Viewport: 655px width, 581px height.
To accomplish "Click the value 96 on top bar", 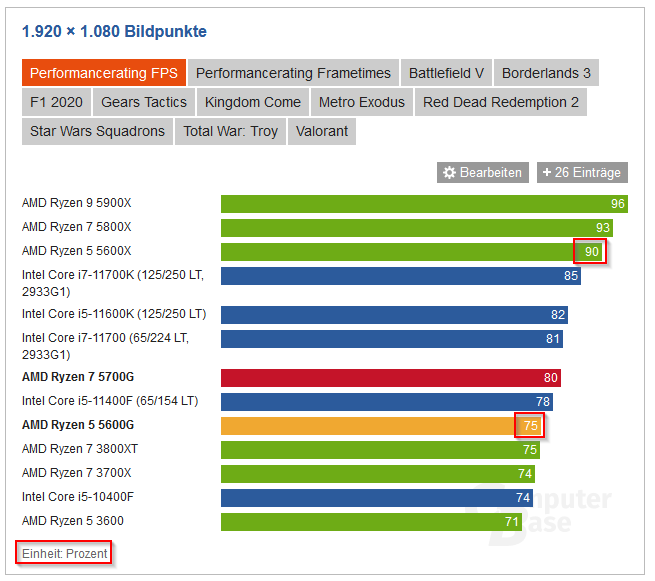I will tap(618, 204).
